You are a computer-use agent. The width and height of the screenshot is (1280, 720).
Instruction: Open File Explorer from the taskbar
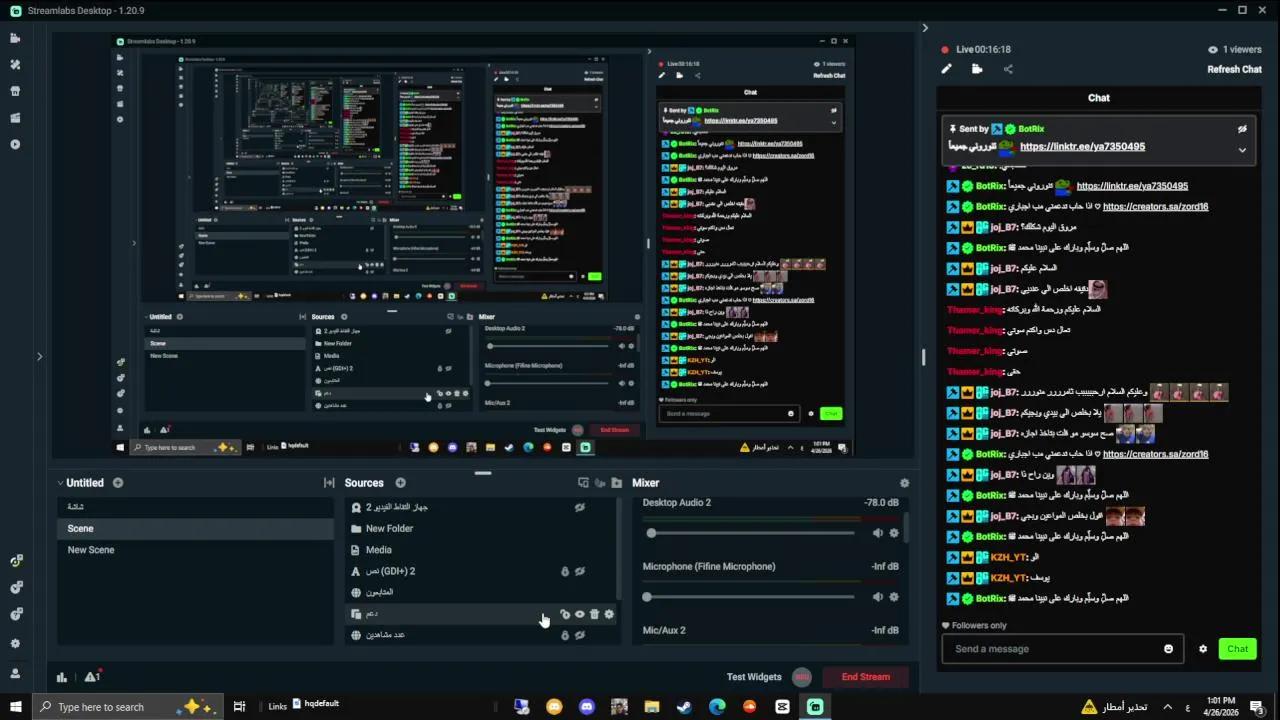(652, 707)
